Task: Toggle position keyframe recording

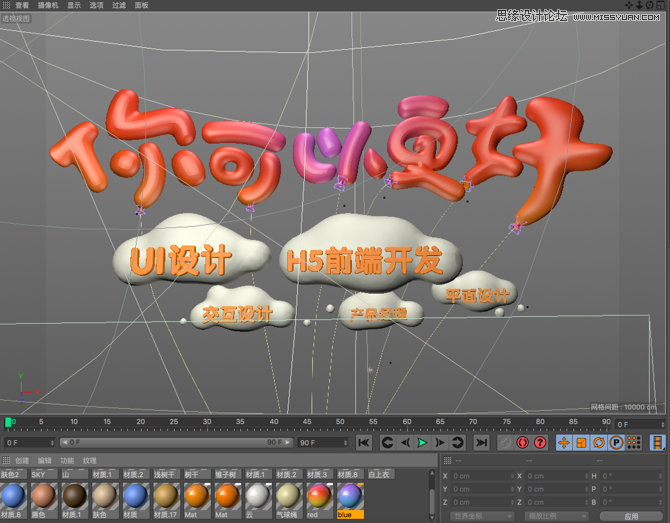Action: click(x=564, y=443)
